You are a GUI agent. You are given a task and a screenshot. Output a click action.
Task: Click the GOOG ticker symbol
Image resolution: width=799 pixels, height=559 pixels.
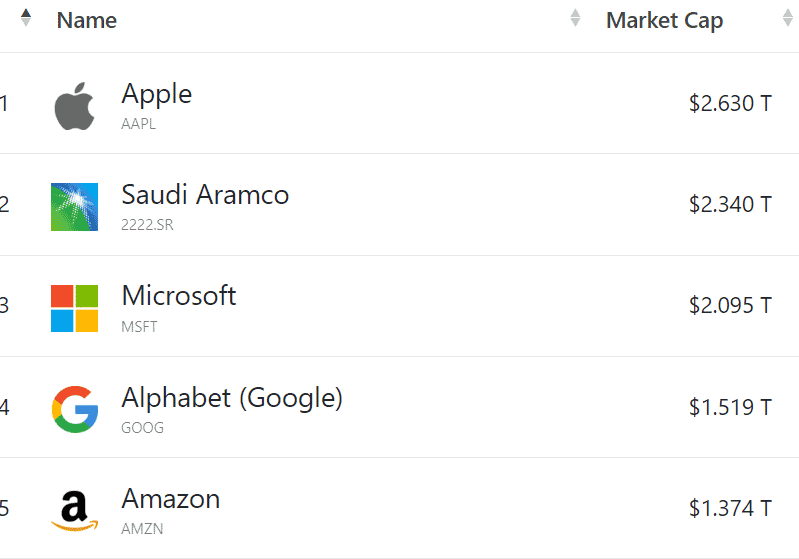click(x=142, y=428)
